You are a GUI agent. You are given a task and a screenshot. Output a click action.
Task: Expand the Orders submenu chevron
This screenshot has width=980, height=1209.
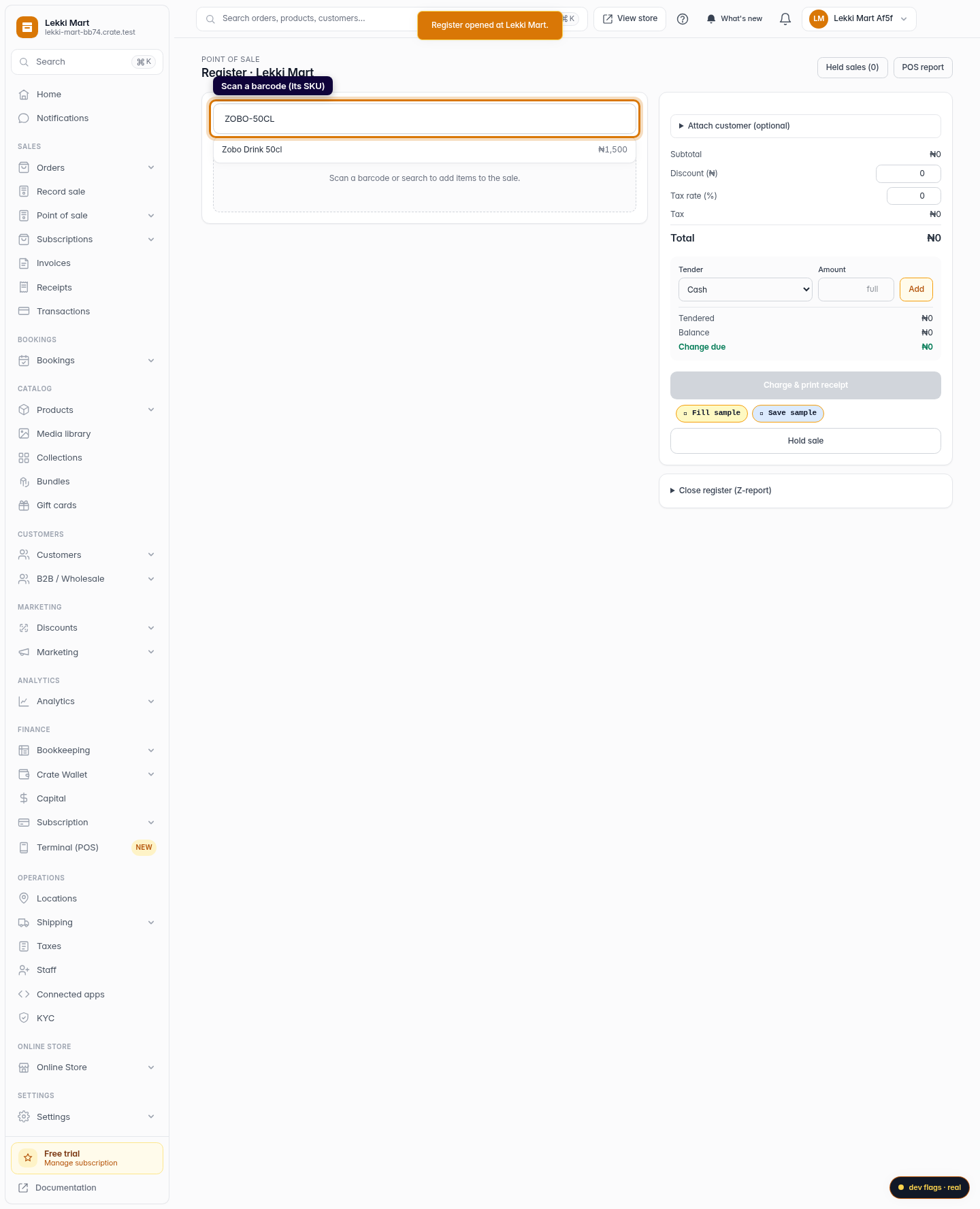[151, 167]
